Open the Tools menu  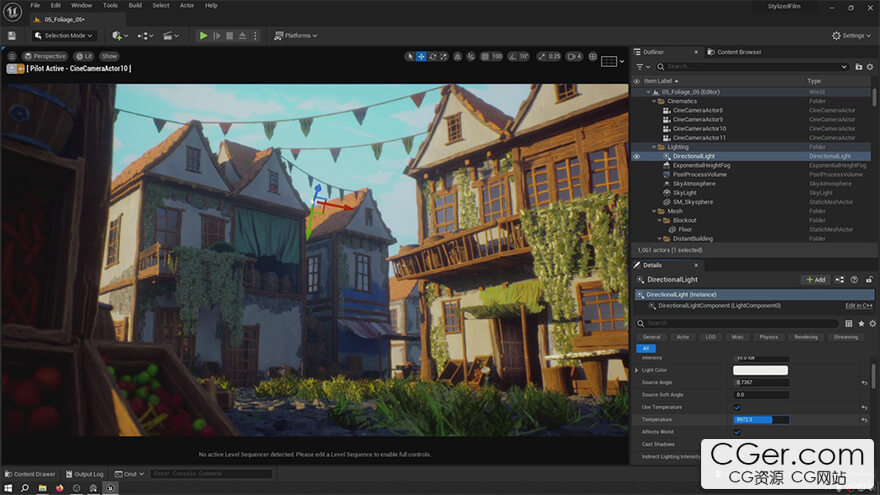[110, 6]
